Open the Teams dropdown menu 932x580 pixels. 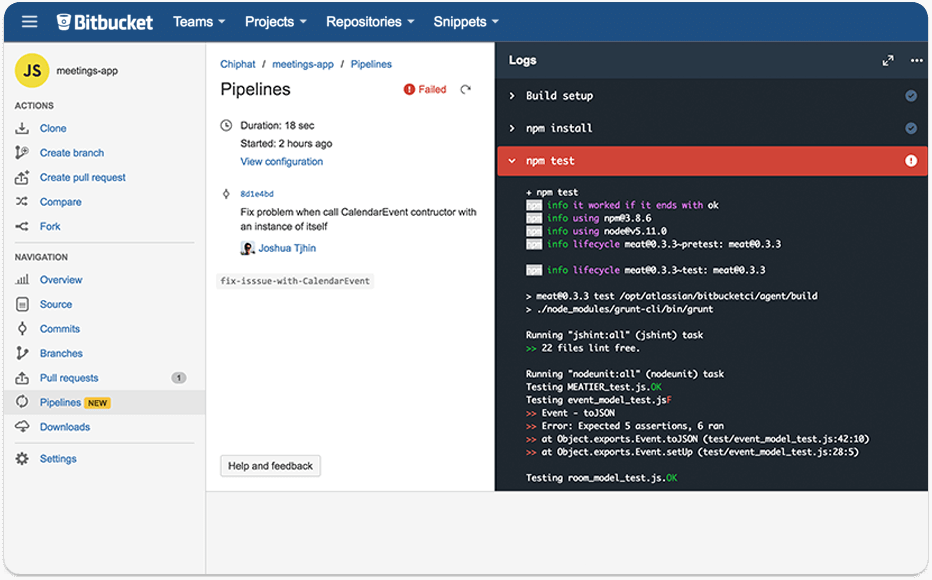point(199,21)
